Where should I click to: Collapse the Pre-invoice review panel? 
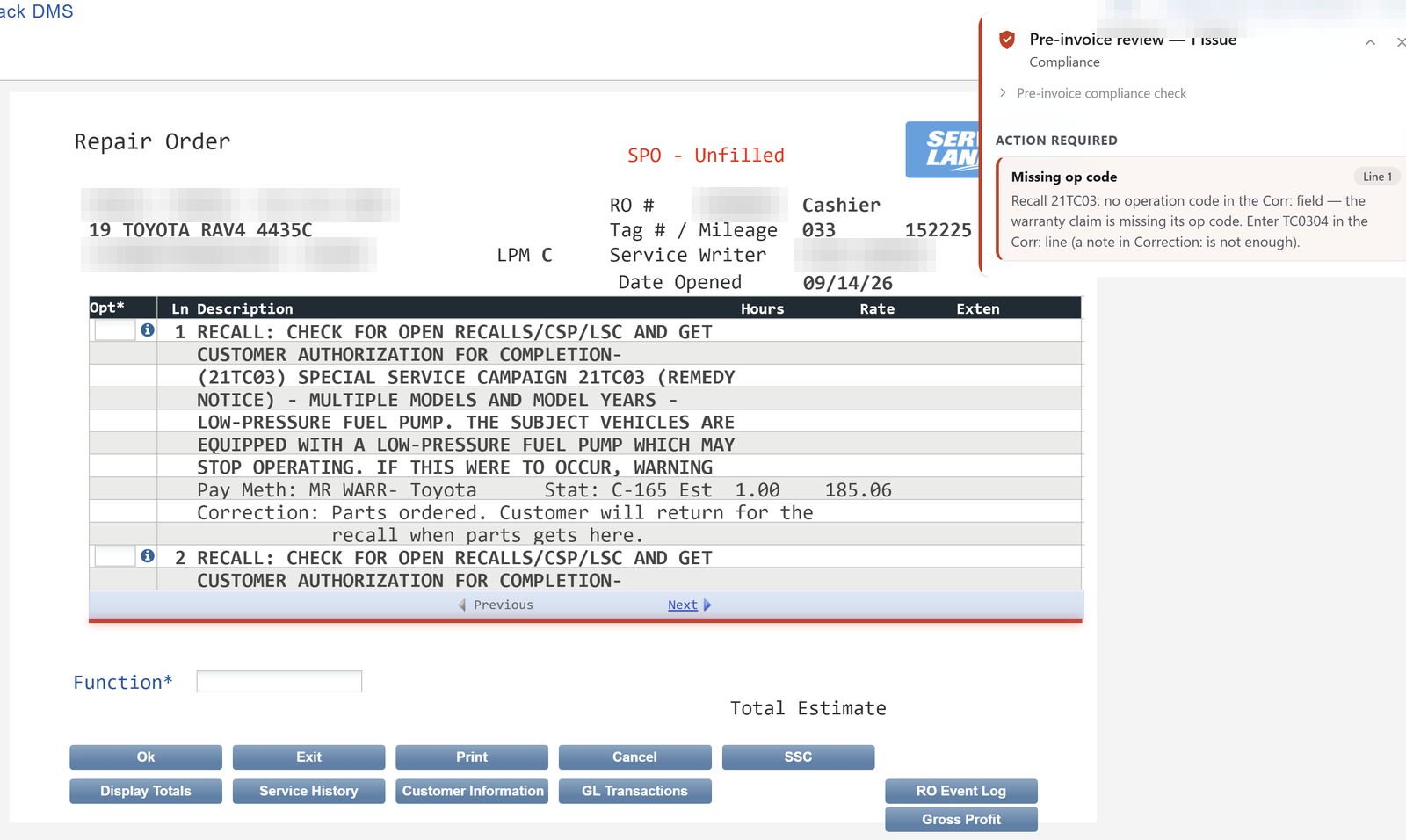1370,42
